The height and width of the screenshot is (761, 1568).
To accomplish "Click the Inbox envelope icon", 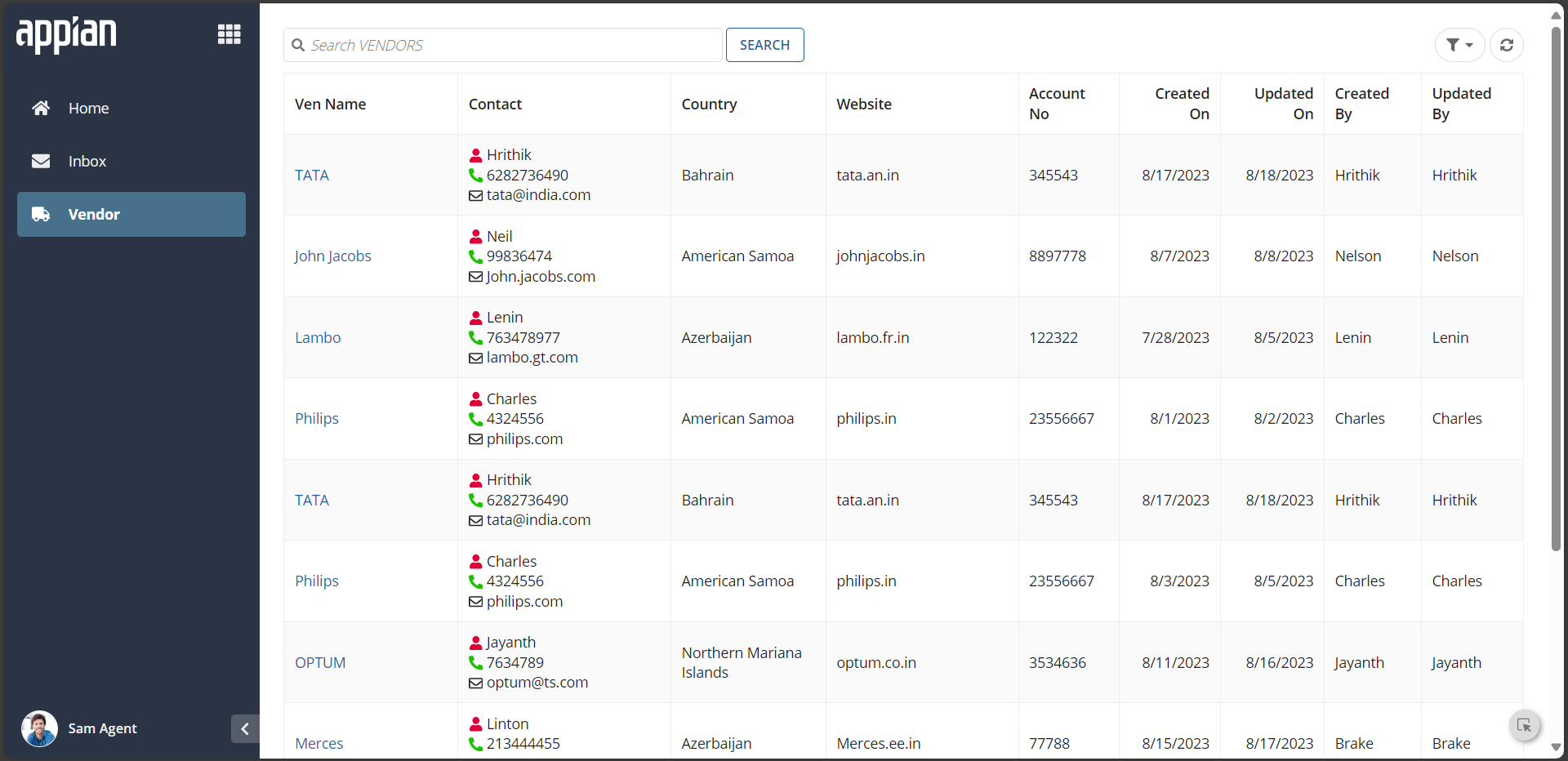I will [41, 161].
